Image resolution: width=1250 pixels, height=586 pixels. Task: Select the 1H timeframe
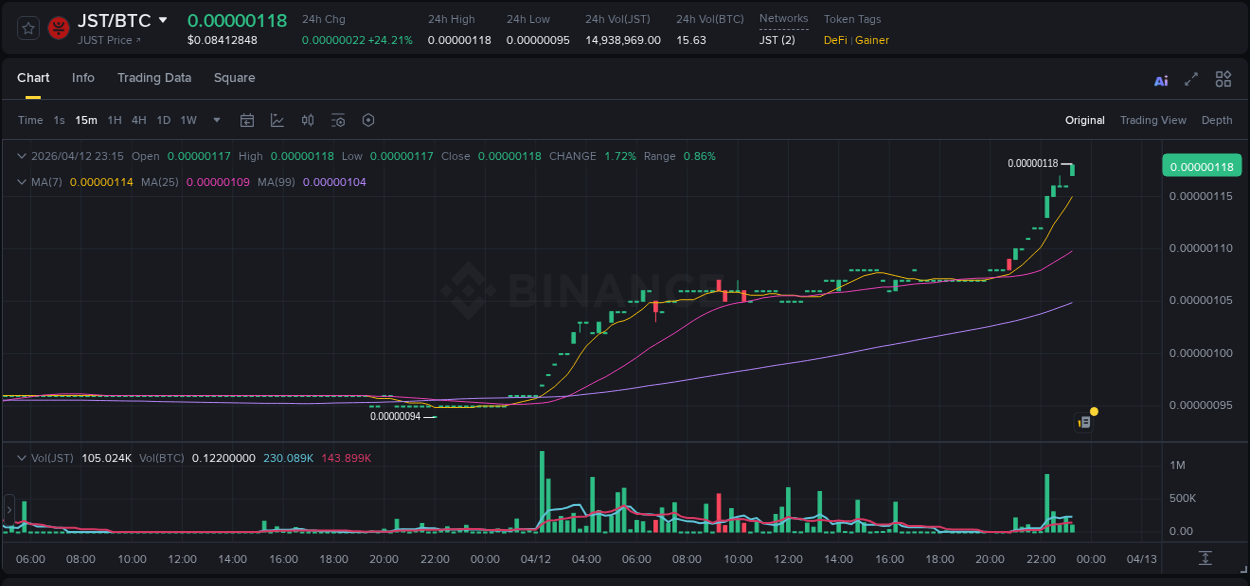click(114, 120)
